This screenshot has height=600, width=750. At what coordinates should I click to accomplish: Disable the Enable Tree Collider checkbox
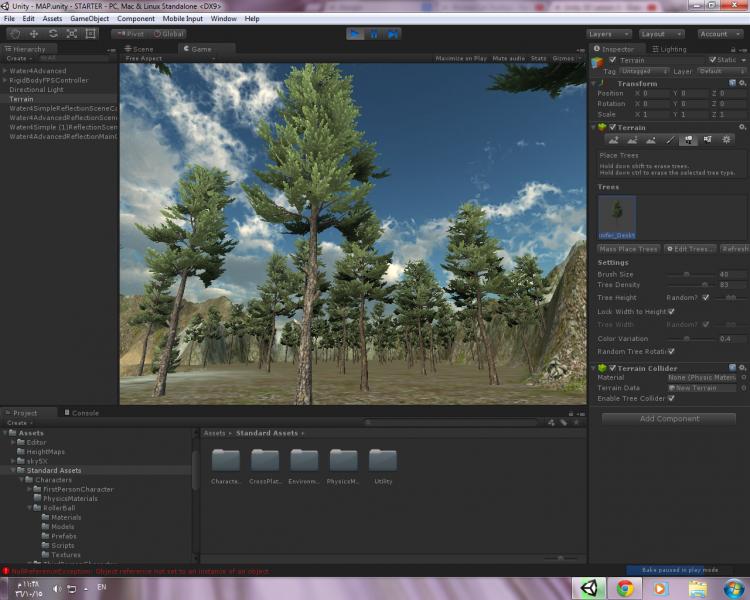tap(671, 398)
